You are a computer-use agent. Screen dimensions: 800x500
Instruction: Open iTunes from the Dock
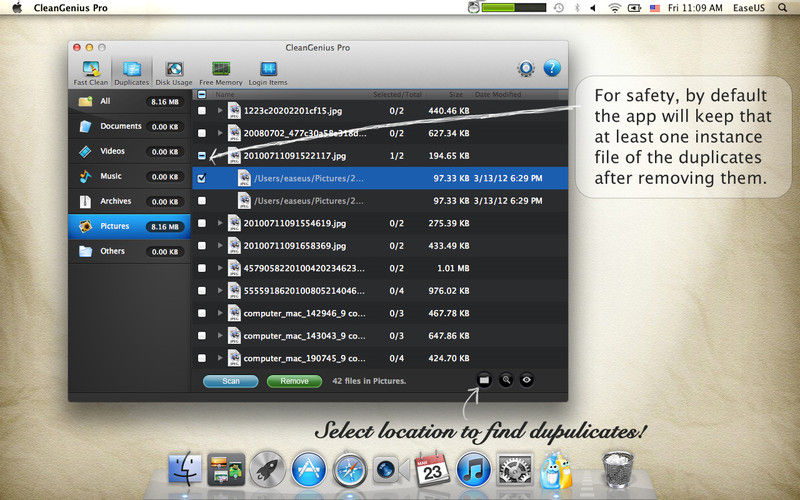(x=473, y=468)
